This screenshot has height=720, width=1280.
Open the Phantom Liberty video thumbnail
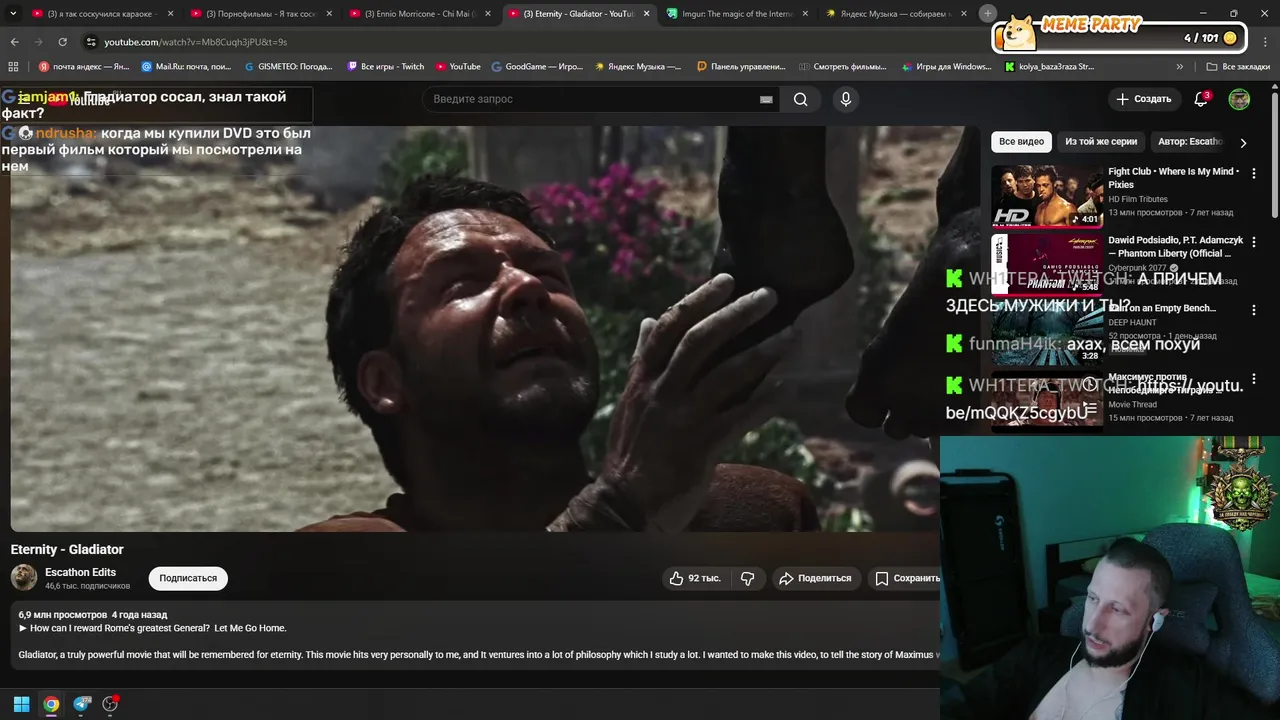coord(1047,265)
